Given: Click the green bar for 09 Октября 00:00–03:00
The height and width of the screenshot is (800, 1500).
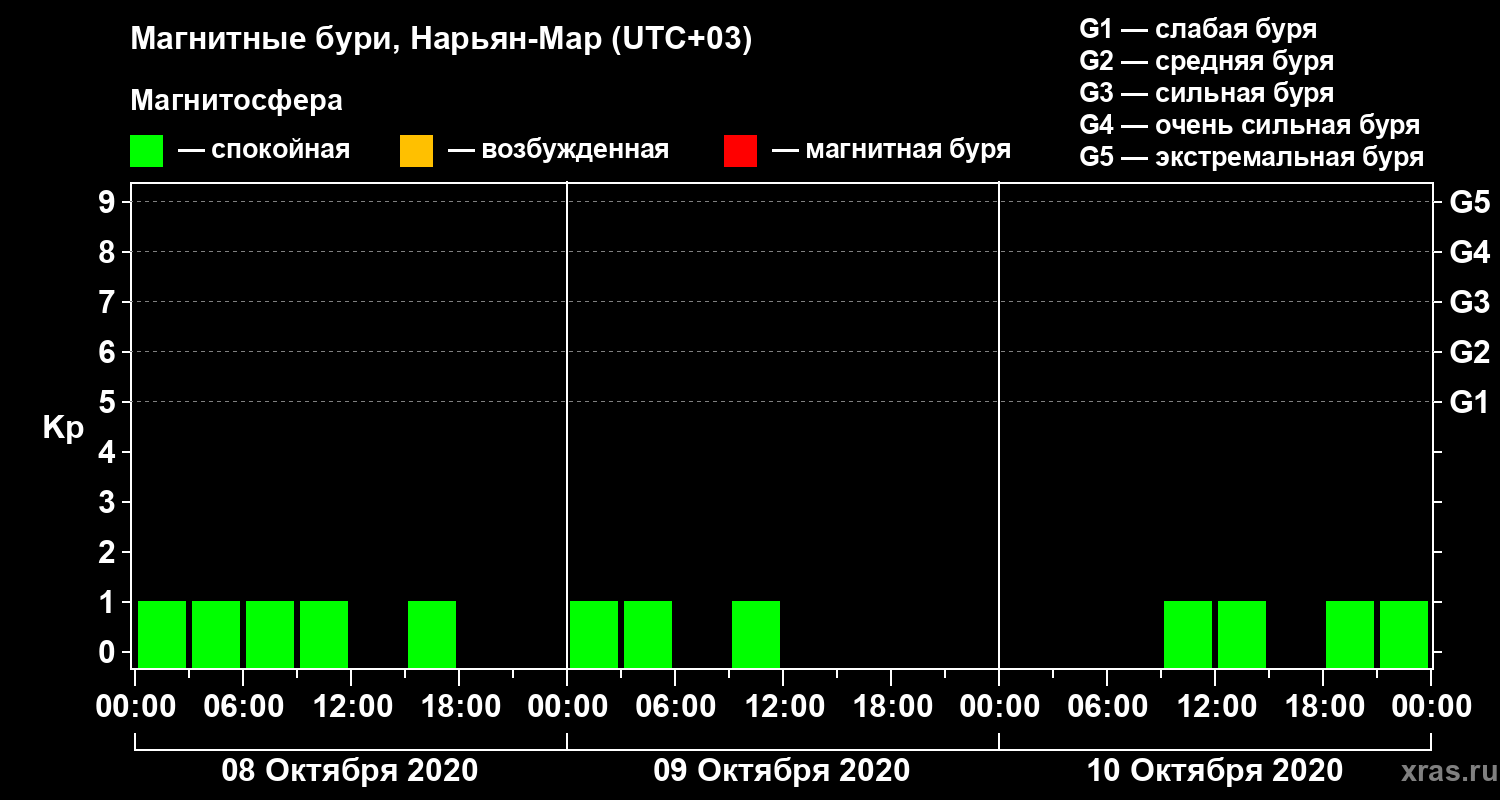Looking at the screenshot, I should (x=594, y=634).
